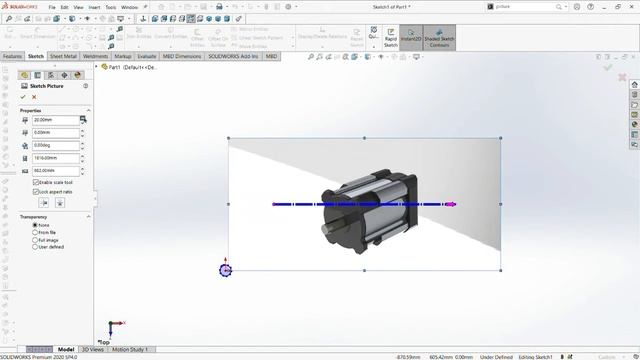Viewport: 640px width, 360px height.
Task: Click Zoom to Fit in heads-up view toolbar
Action: click(x=311, y=57)
